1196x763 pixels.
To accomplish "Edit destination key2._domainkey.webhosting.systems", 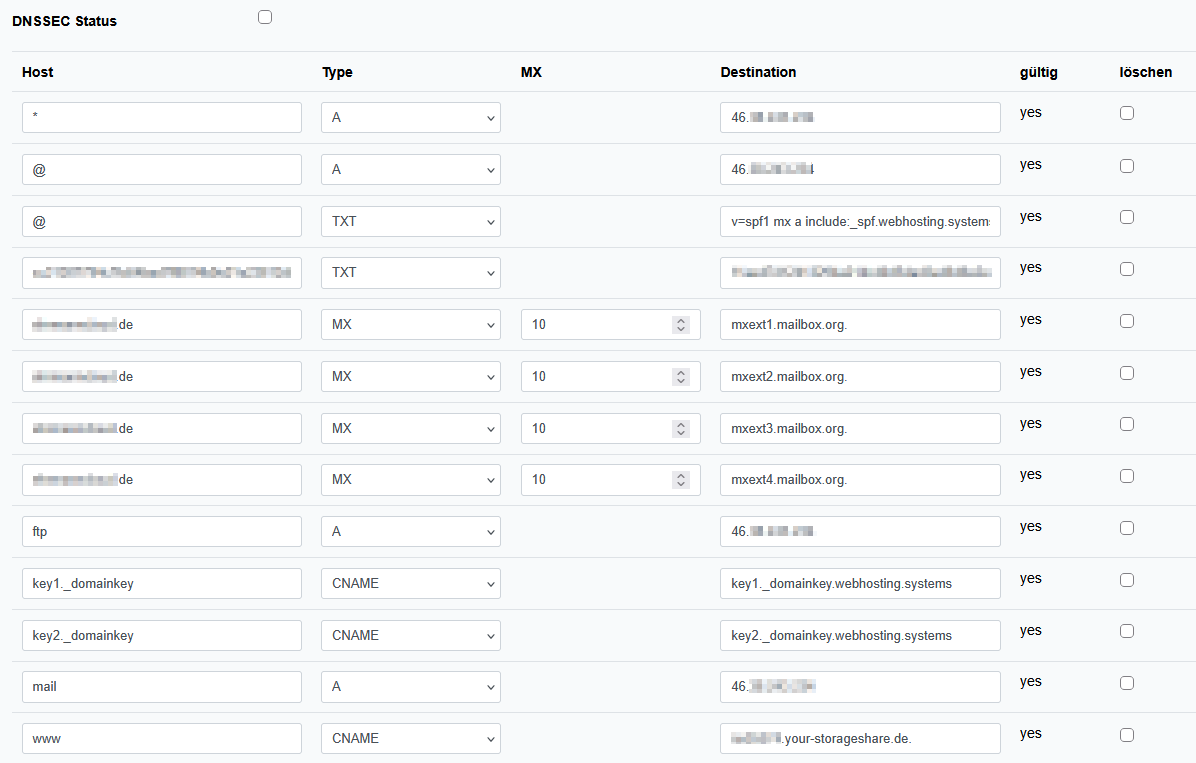I will (x=860, y=635).
